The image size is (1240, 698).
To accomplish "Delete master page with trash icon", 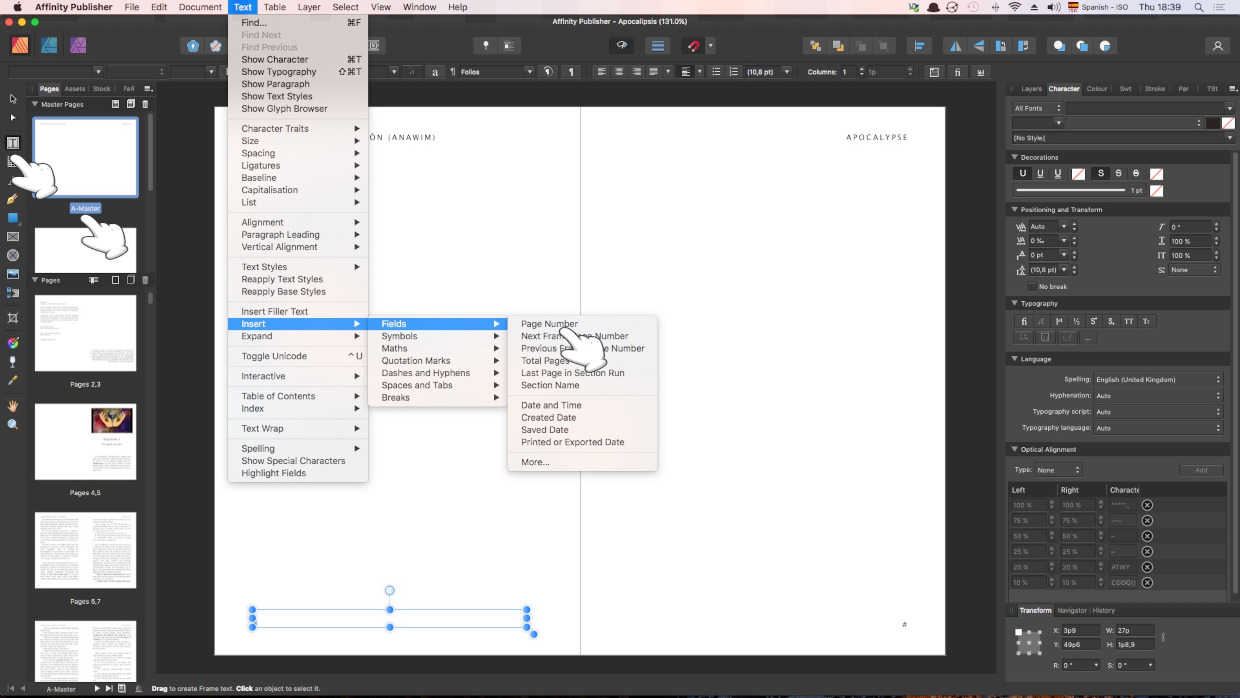I will [145, 104].
